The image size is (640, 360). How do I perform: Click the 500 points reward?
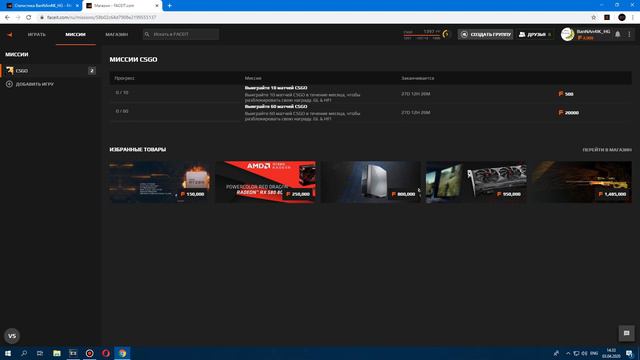pos(566,94)
